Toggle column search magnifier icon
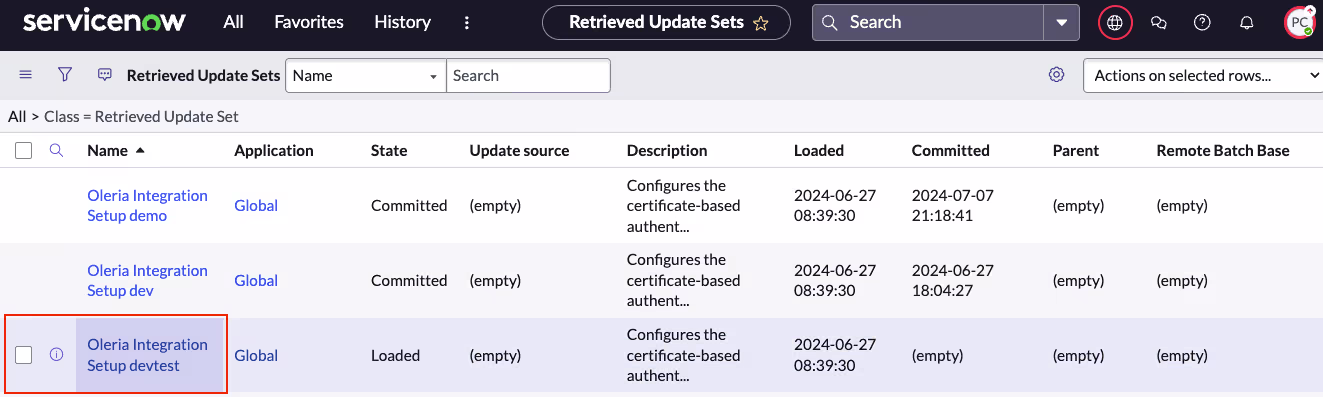This screenshot has width=1323, height=397. [57, 150]
